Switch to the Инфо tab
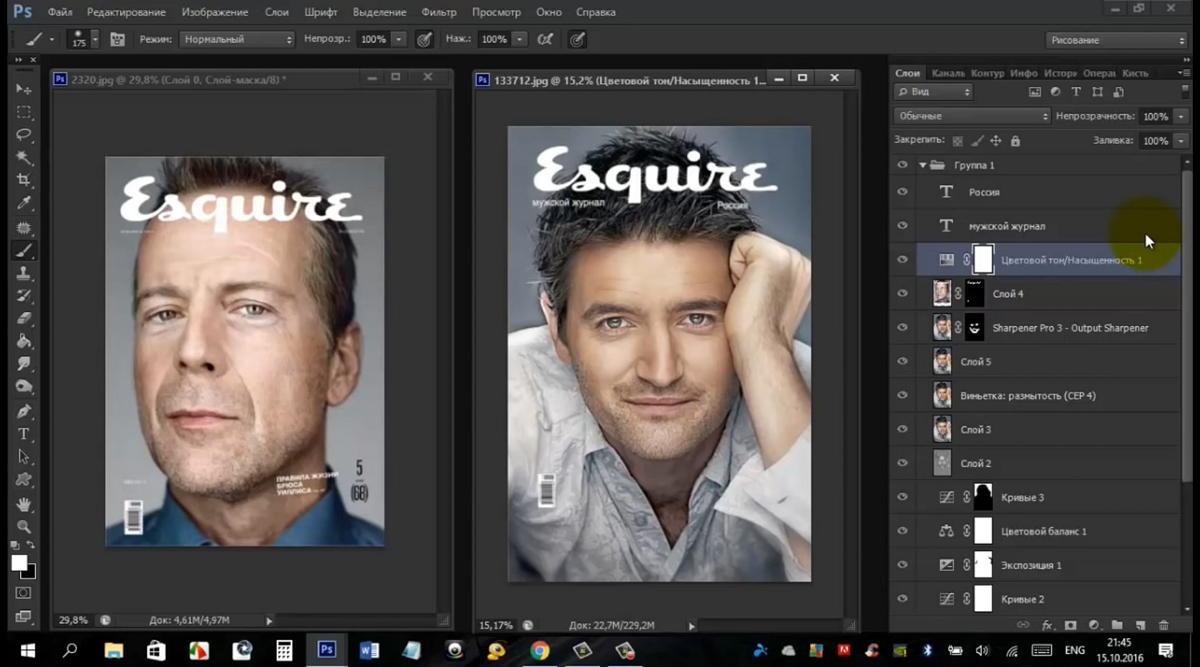 pyautogui.click(x=1023, y=73)
